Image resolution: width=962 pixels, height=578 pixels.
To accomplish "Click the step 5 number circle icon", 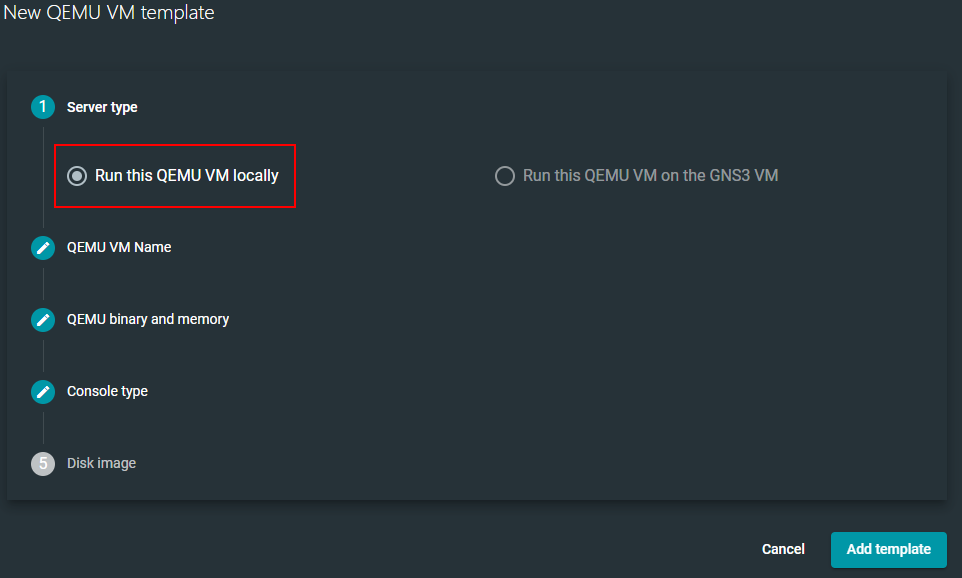I will click(43, 464).
